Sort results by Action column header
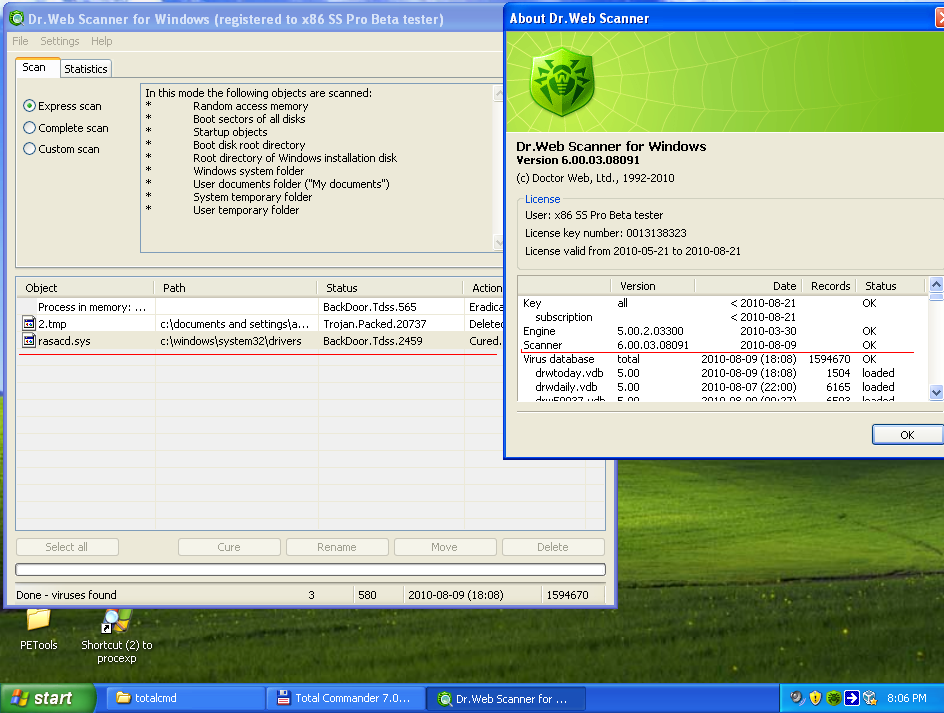944x713 pixels. tap(484, 288)
